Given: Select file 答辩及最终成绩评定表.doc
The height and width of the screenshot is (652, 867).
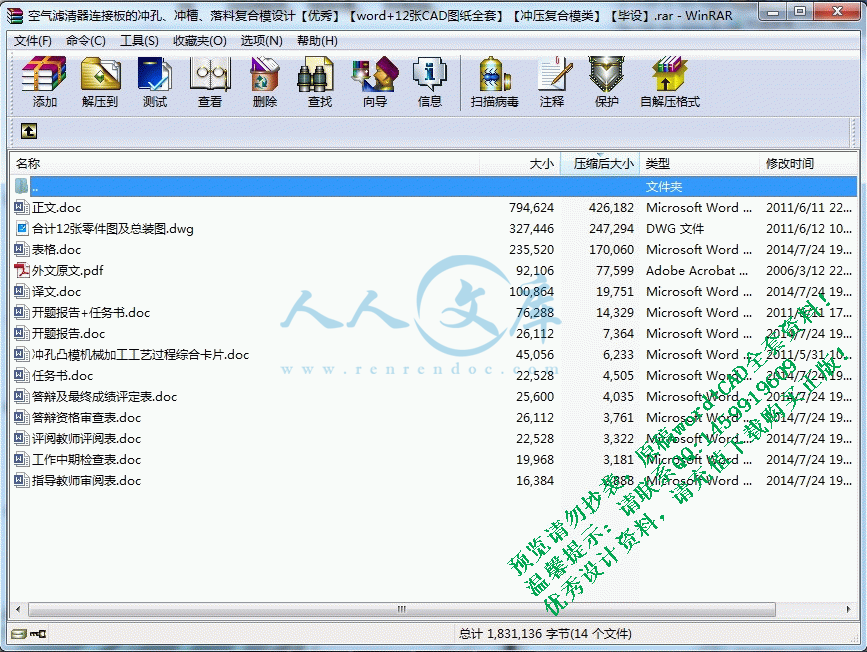Looking at the screenshot, I should point(105,397).
